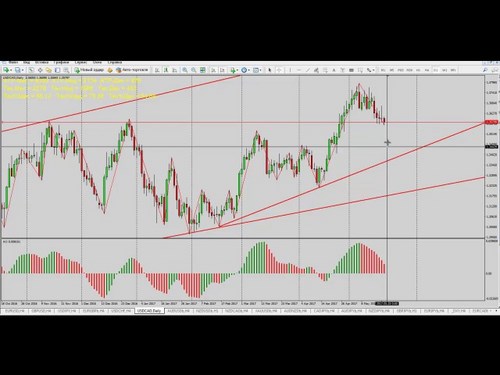Select the vertical line drawing tool

coord(290,70)
